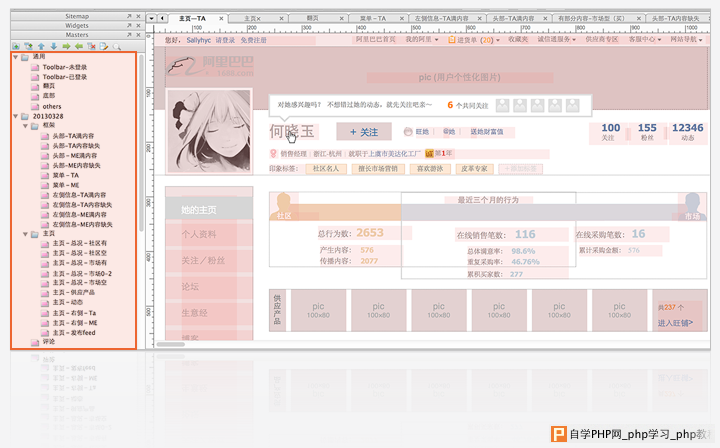
Task: Click the 免费注册 link
Action: pos(253,40)
